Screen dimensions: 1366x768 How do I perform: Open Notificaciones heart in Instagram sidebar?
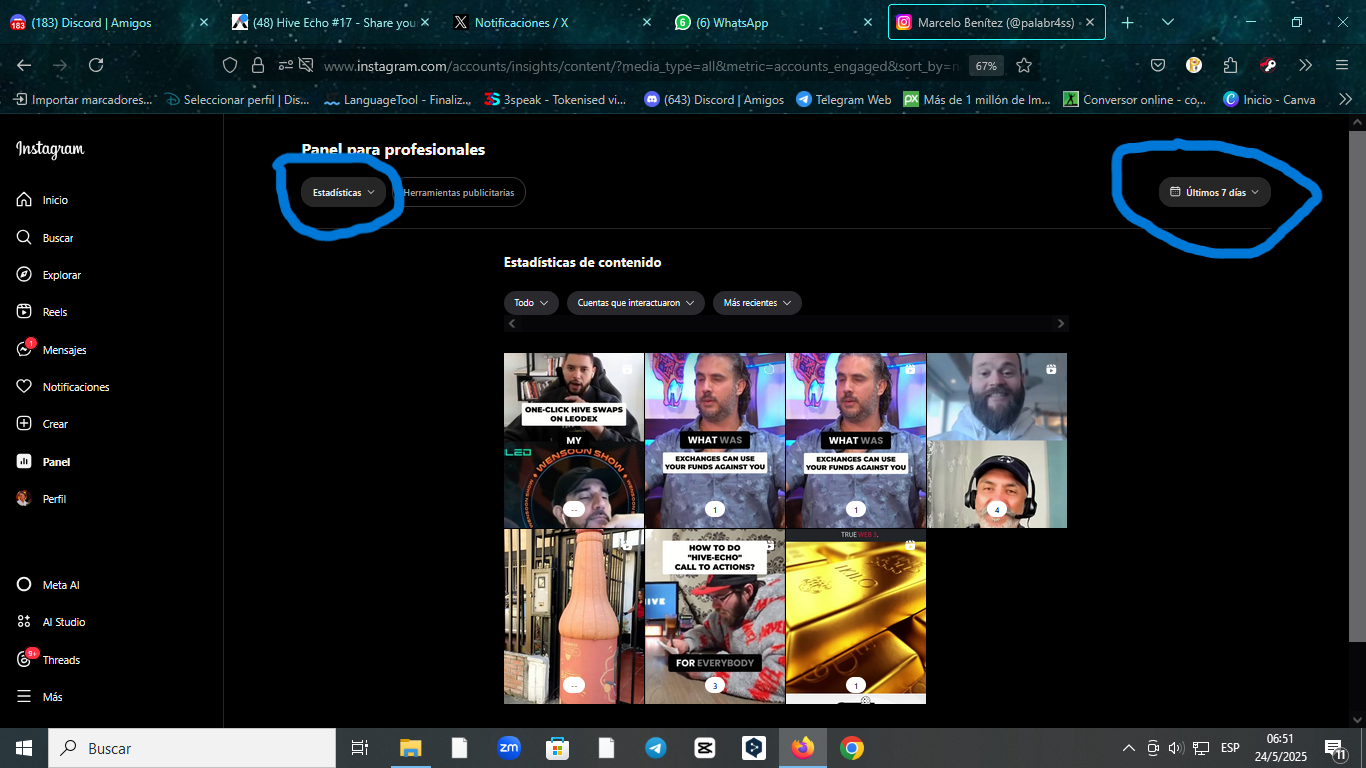coord(25,387)
